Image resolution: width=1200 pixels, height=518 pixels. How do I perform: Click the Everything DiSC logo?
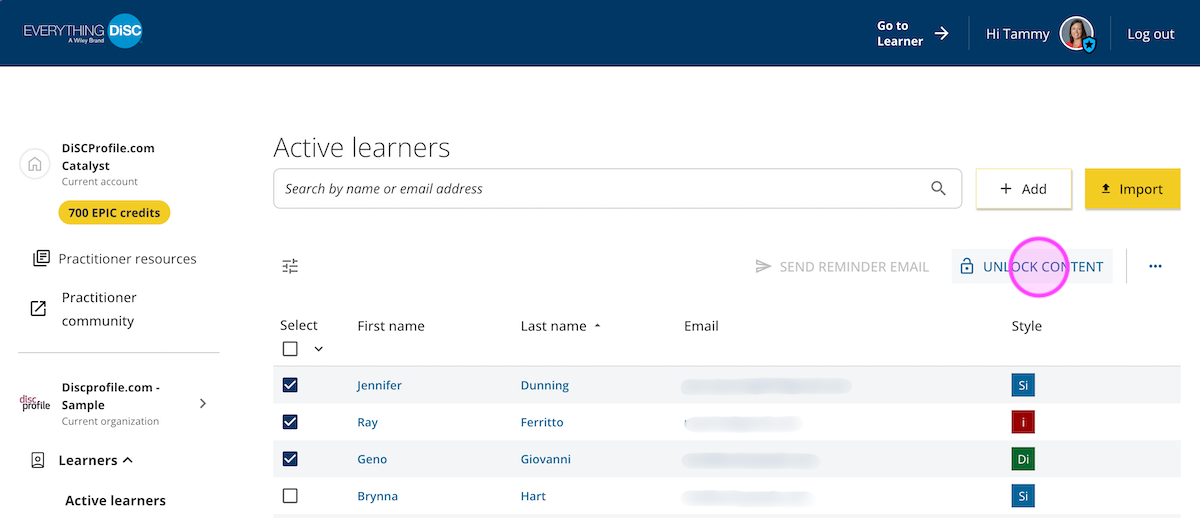[83, 33]
